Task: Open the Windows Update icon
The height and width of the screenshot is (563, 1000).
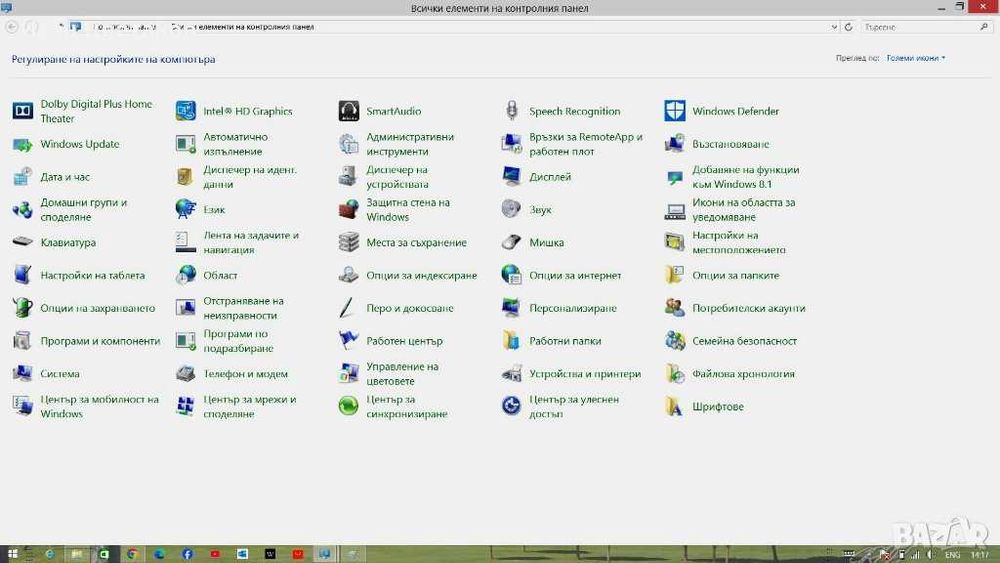Action: tap(23, 144)
